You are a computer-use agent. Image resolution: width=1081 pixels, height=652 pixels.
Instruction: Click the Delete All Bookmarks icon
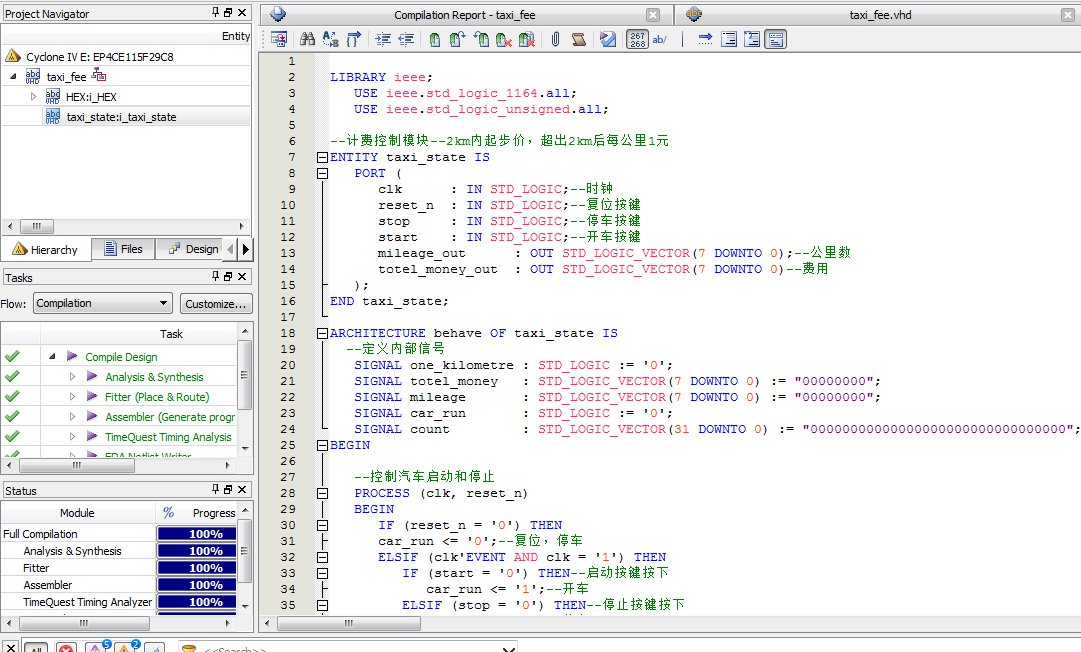[x=525, y=39]
